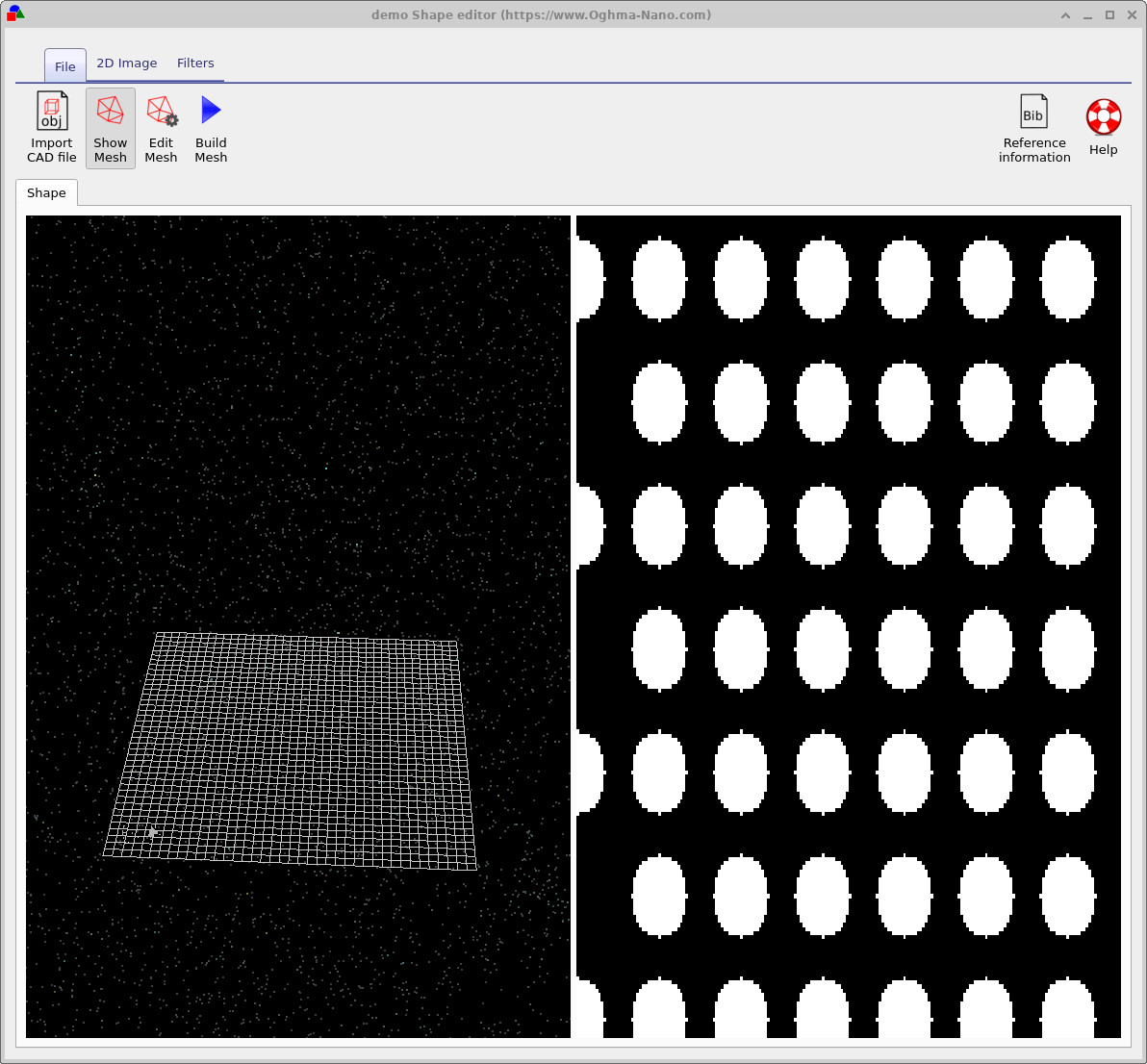Toggle the Show Mesh tool
The width and height of the screenshot is (1147, 1064).
point(110,128)
